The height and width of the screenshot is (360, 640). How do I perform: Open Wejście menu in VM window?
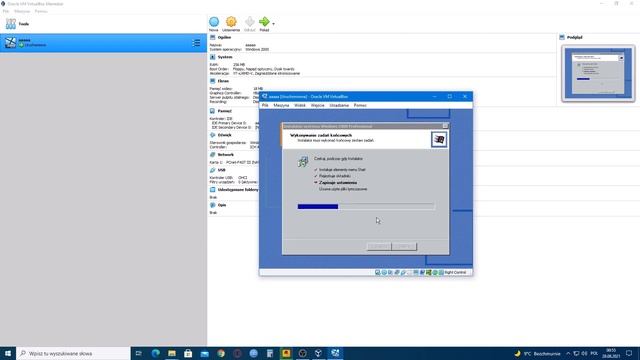tap(318, 105)
